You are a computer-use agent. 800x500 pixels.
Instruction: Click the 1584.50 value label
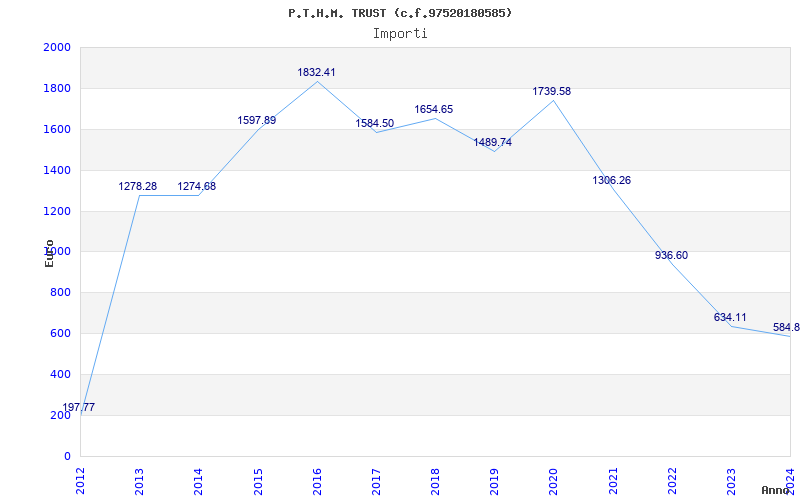click(374, 123)
